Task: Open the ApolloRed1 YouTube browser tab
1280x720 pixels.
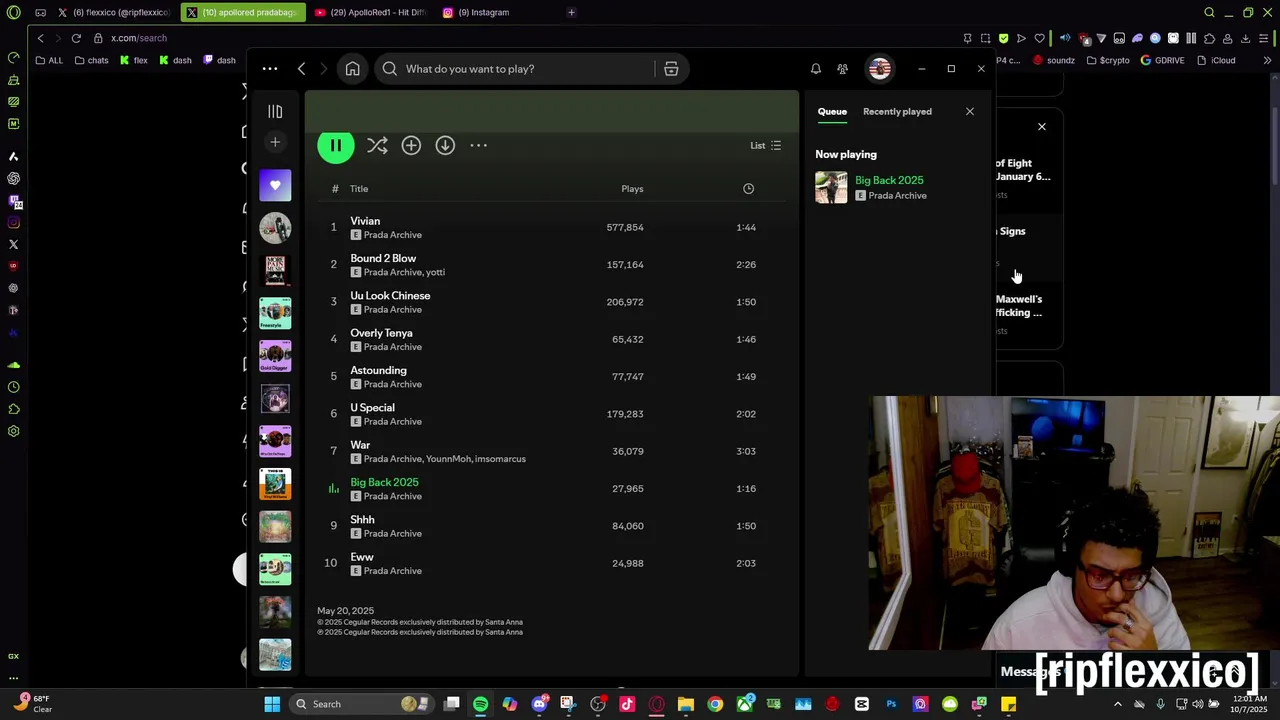Action: pyautogui.click(x=370, y=12)
